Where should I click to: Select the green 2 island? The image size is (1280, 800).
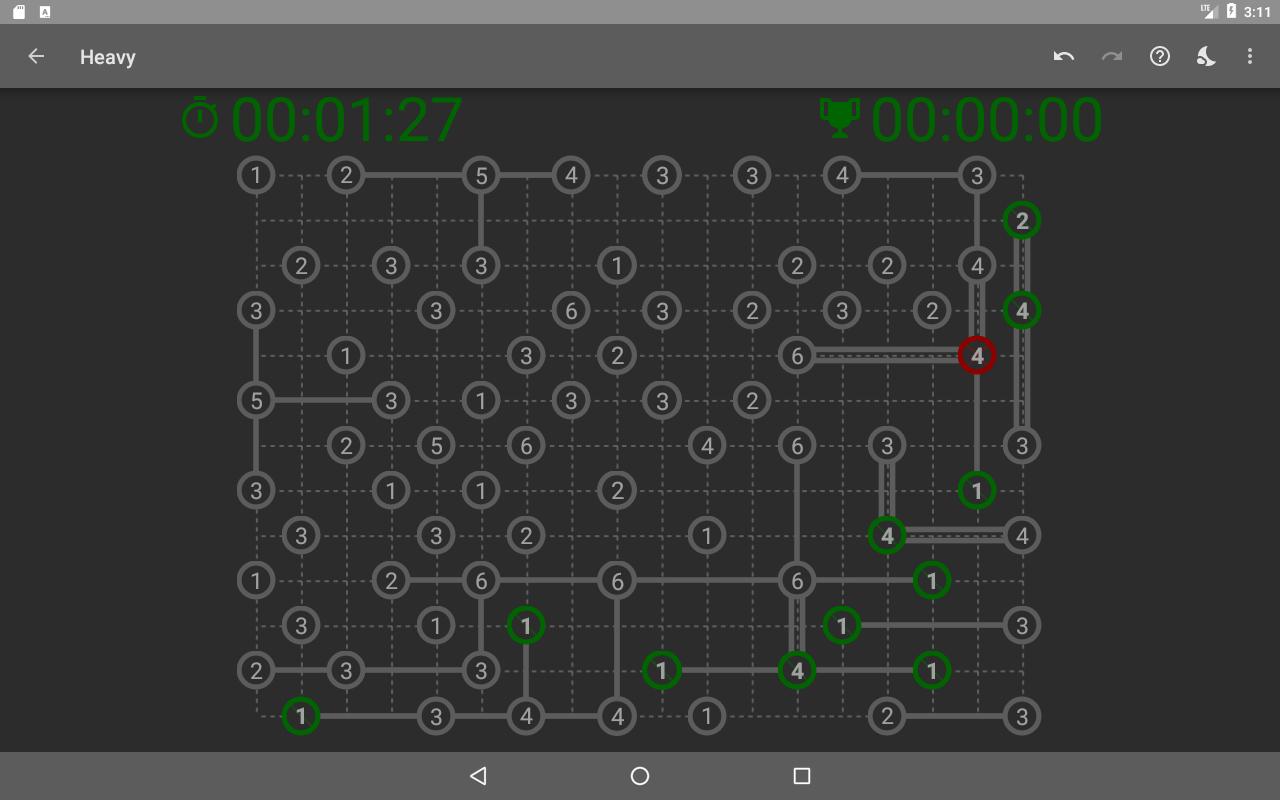pos(1022,220)
